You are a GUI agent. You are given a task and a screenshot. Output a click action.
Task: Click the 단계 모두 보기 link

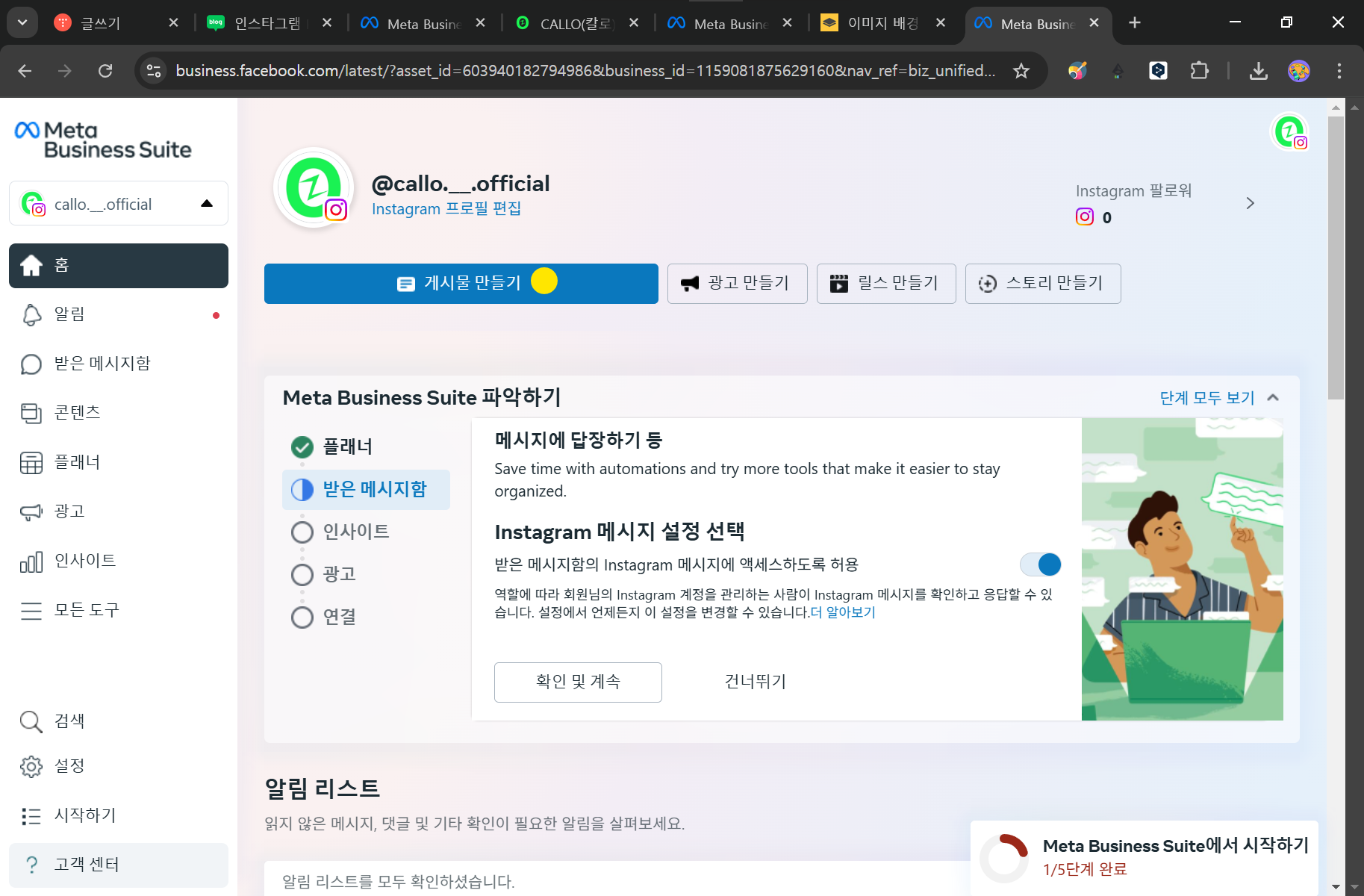pyautogui.click(x=1207, y=398)
